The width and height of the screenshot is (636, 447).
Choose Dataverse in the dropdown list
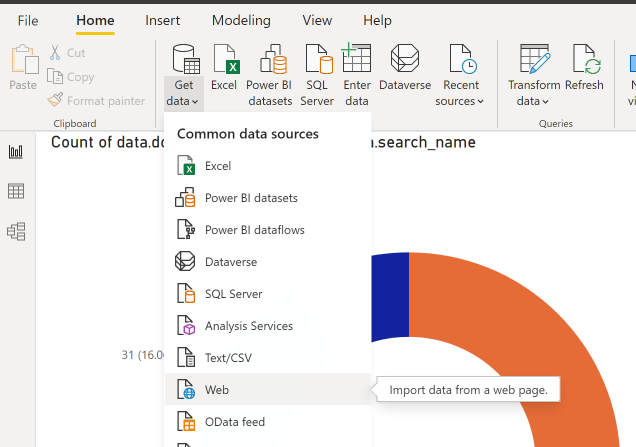coord(268,262)
